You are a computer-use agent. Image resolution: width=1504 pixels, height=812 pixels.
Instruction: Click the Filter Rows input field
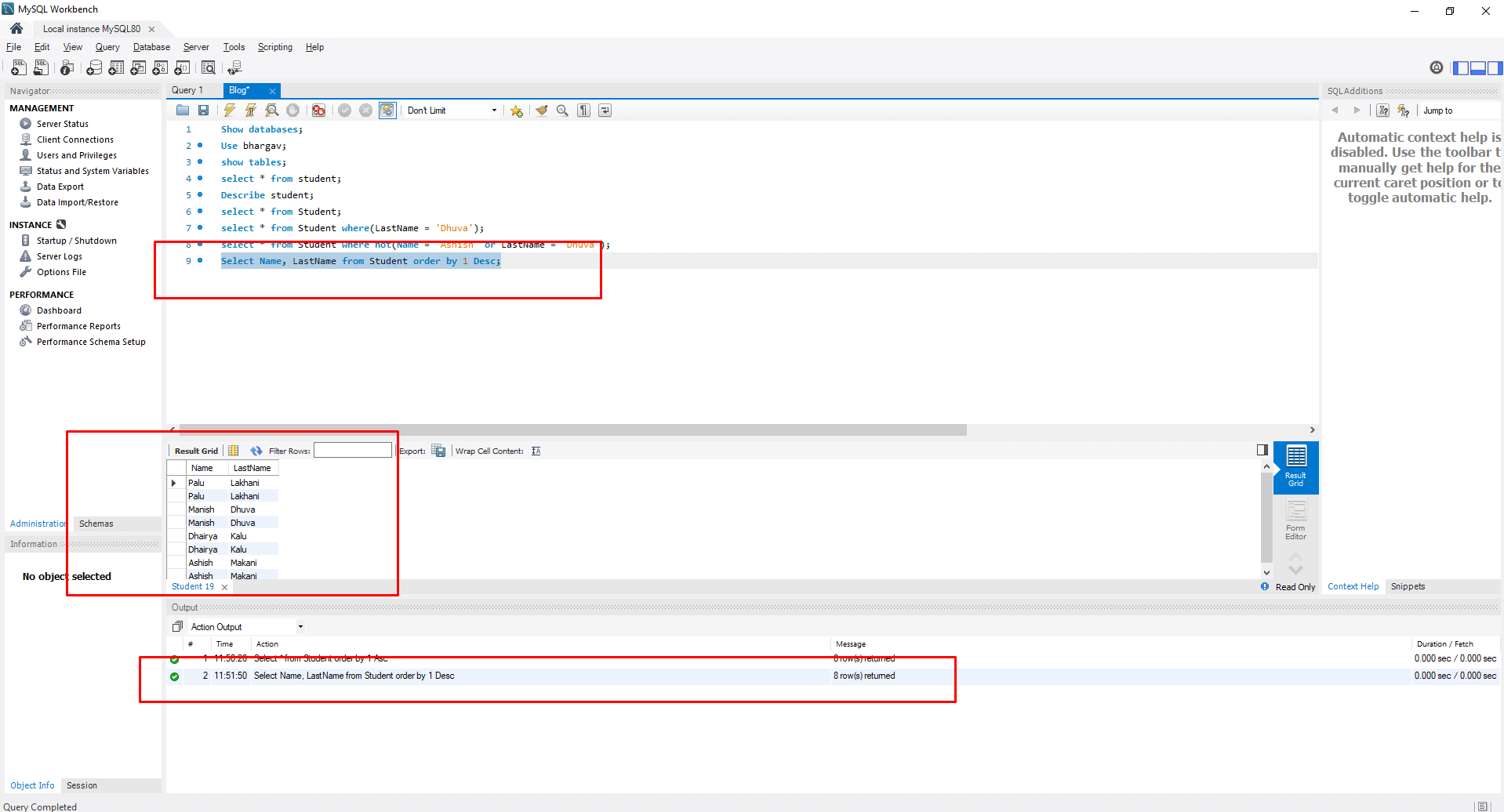click(x=353, y=450)
